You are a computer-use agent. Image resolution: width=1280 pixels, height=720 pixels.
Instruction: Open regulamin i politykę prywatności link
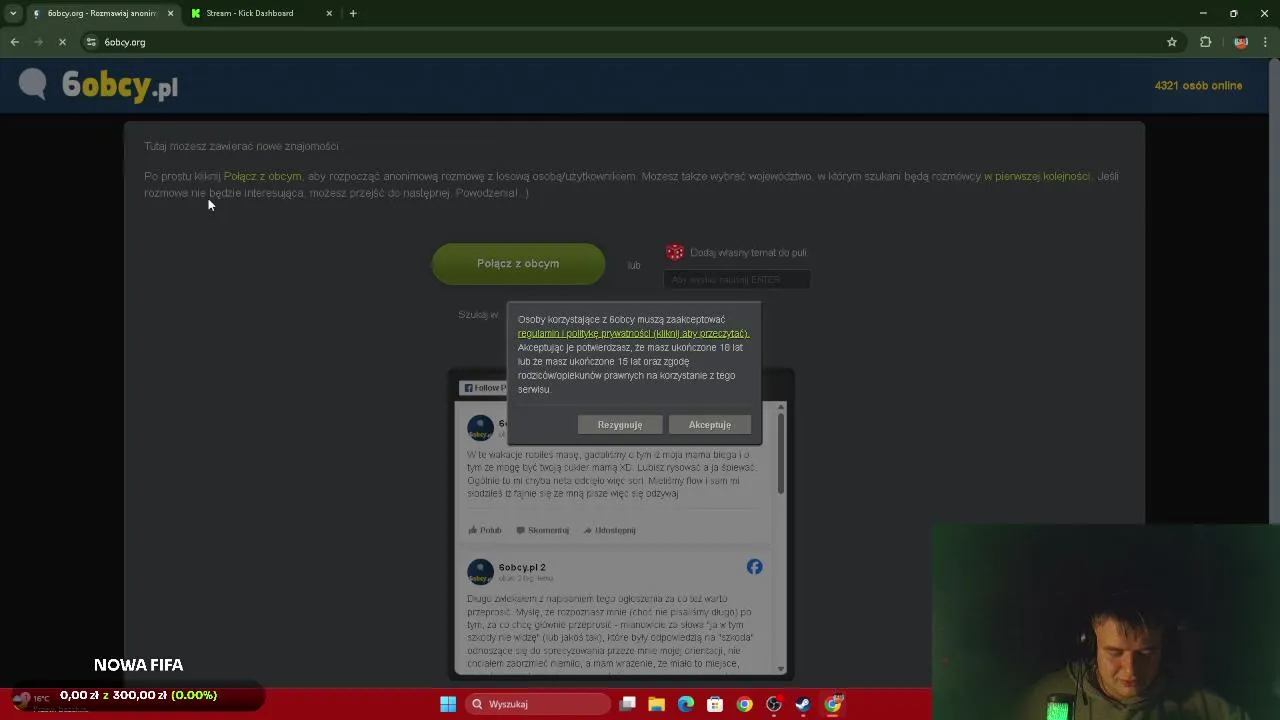tap(633, 333)
